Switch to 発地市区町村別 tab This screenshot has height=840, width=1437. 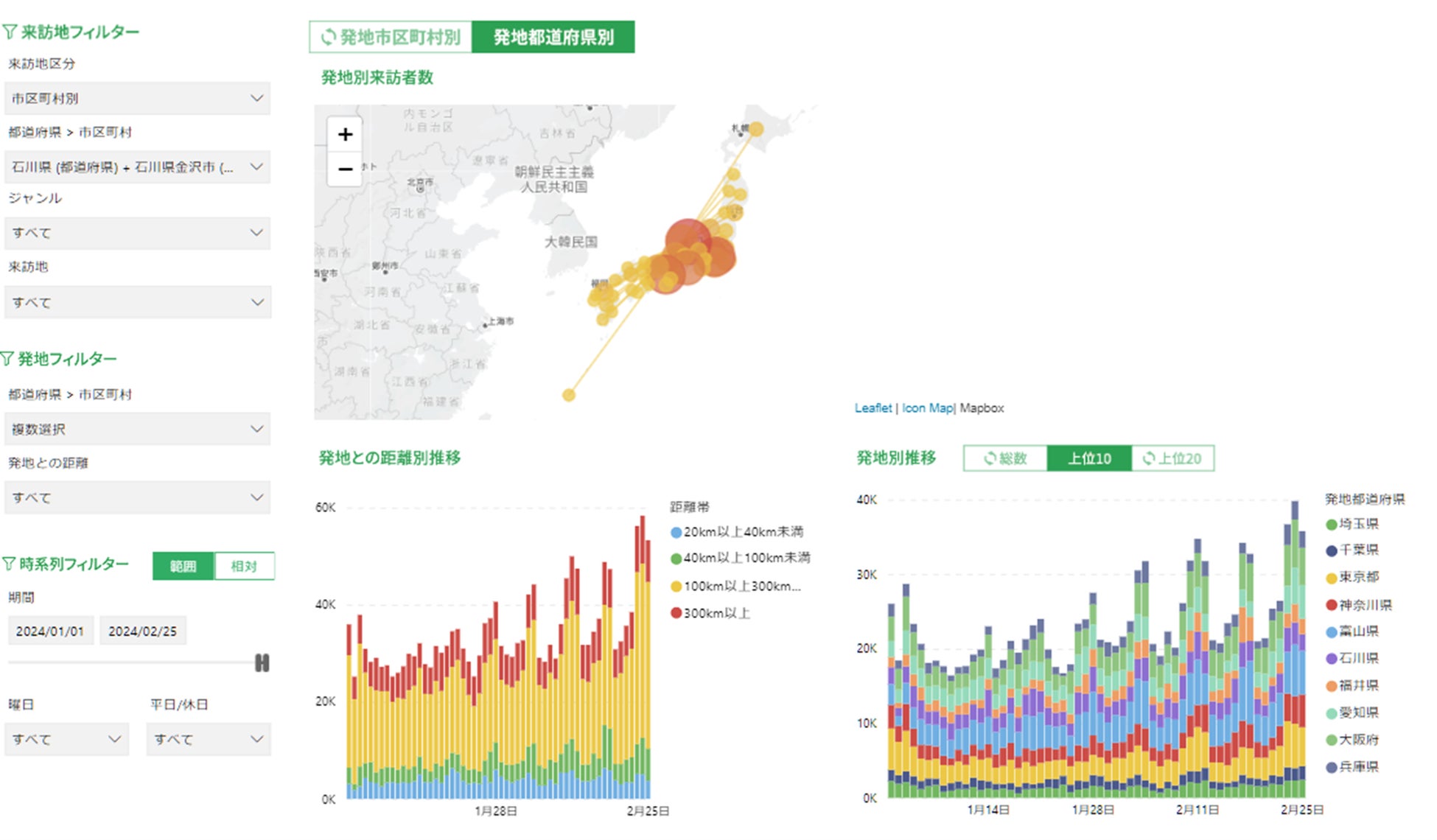(x=391, y=37)
